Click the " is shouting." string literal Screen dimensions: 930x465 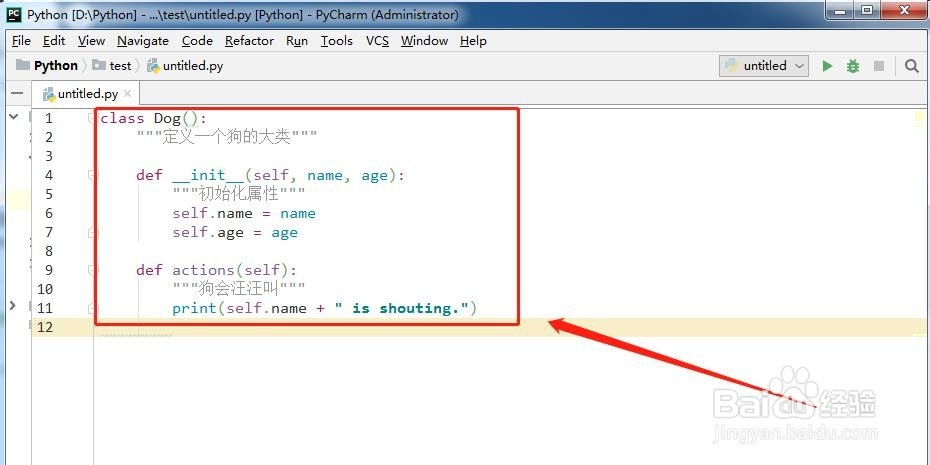[x=402, y=308]
